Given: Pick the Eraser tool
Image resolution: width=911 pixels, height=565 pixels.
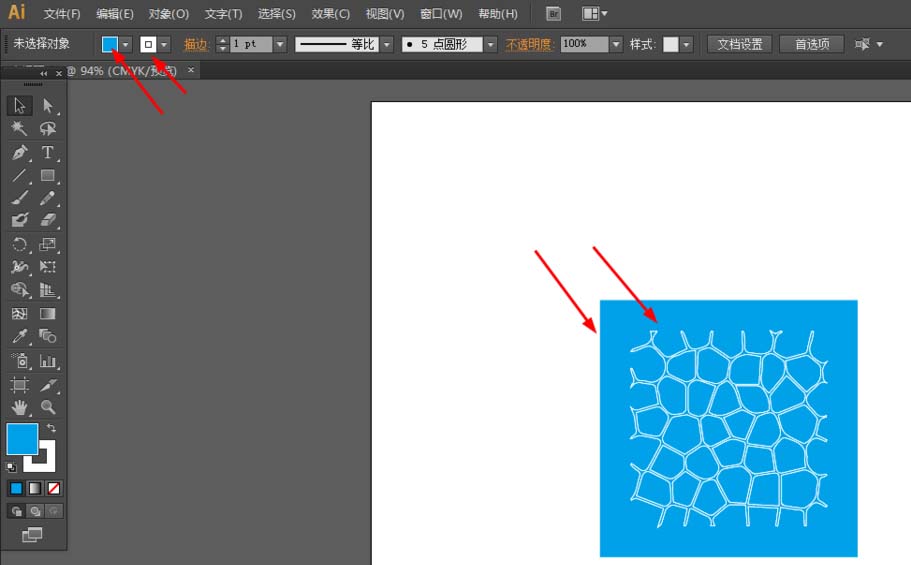Looking at the screenshot, I should coord(47,220).
